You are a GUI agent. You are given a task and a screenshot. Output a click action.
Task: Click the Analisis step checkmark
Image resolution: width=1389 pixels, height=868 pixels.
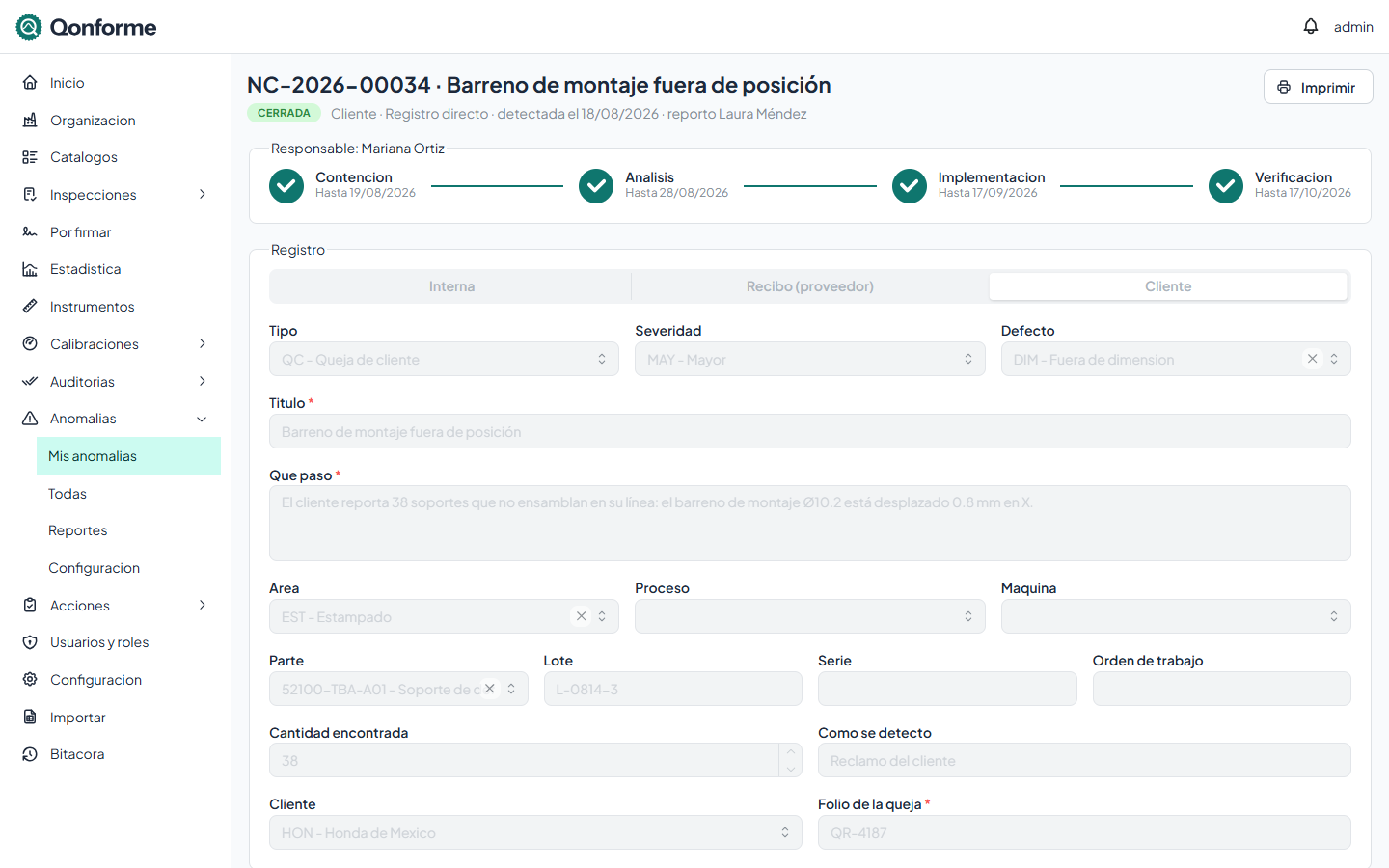(x=596, y=186)
